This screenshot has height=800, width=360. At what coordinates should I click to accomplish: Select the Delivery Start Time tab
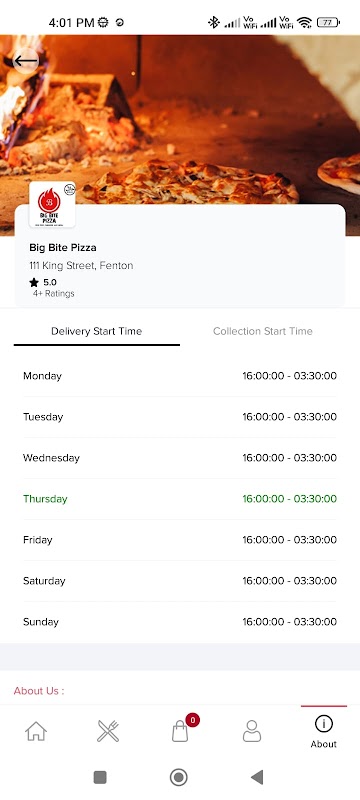[x=96, y=331]
